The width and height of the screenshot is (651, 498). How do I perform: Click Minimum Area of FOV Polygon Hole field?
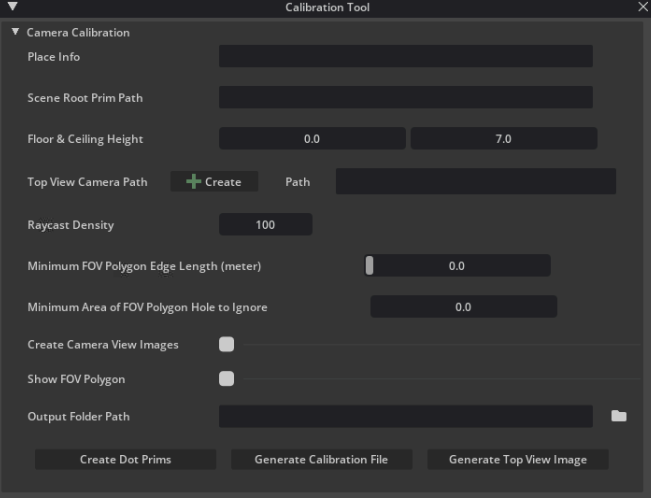pyautogui.click(x=463, y=307)
